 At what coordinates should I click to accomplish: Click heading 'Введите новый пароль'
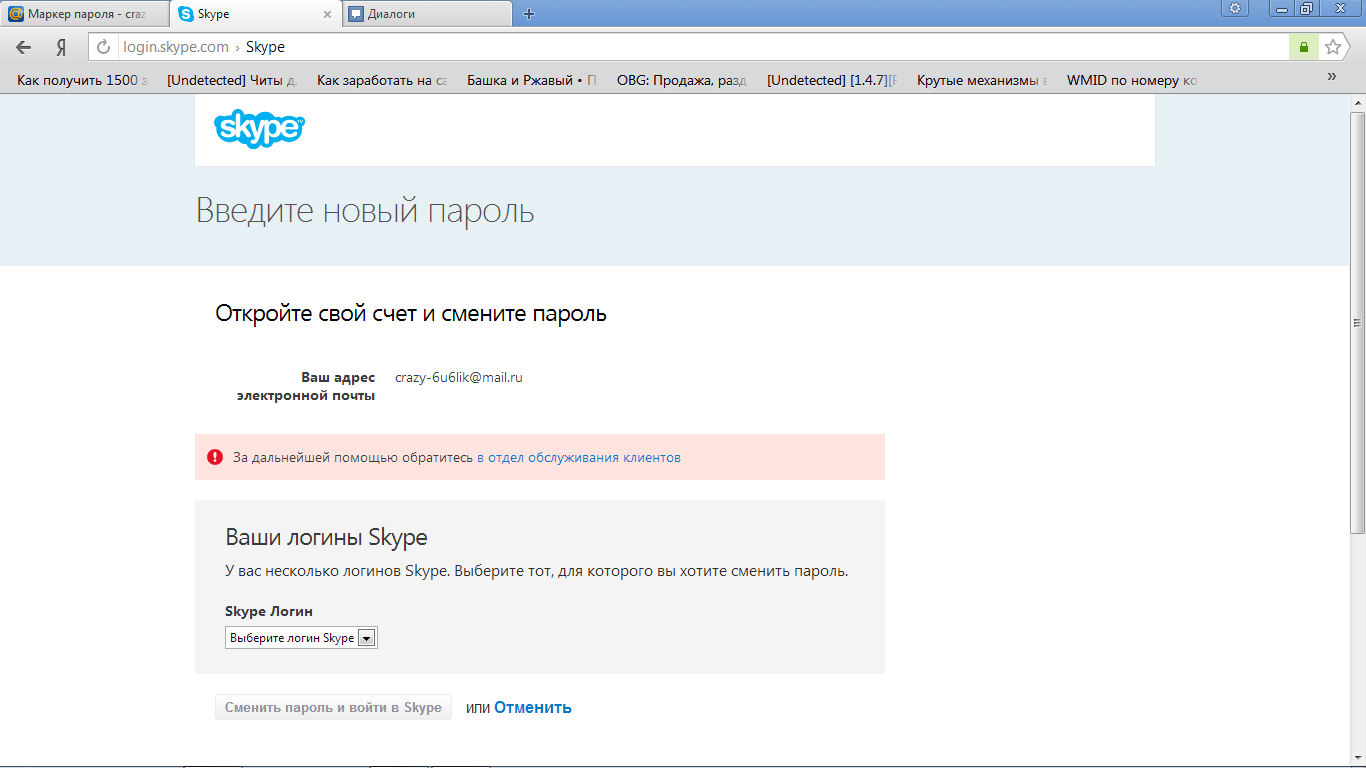[x=365, y=211]
